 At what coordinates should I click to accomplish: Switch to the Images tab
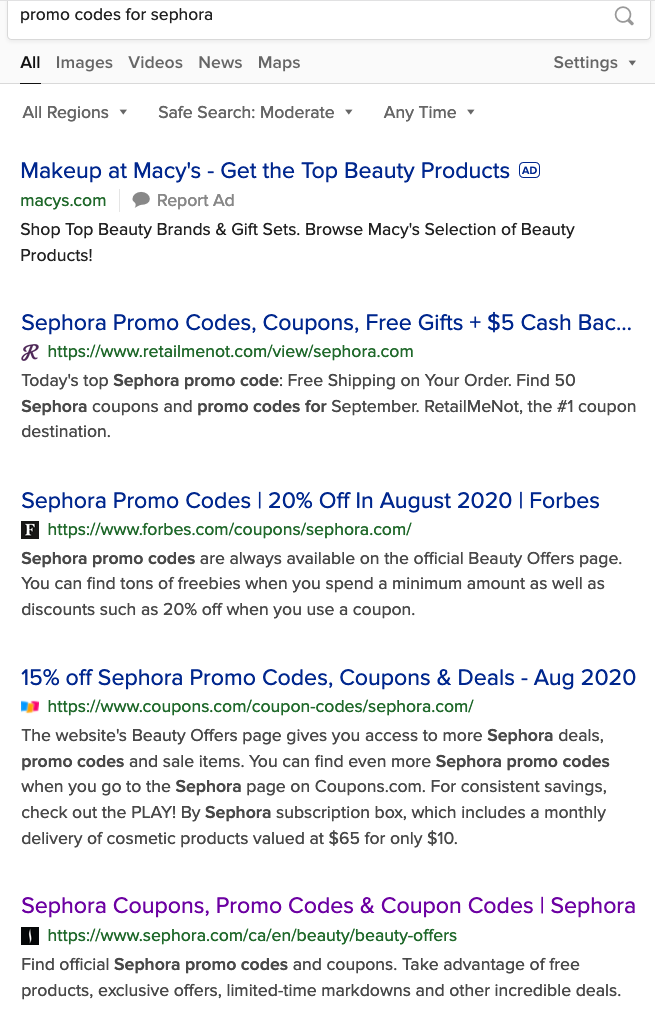click(x=84, y=62)
